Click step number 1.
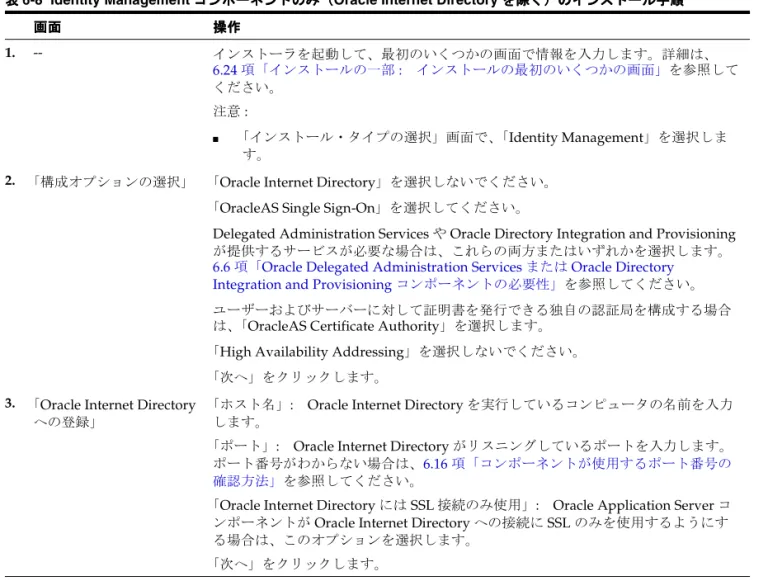Viewport: 768px width, 581px height. coord(10,53)
